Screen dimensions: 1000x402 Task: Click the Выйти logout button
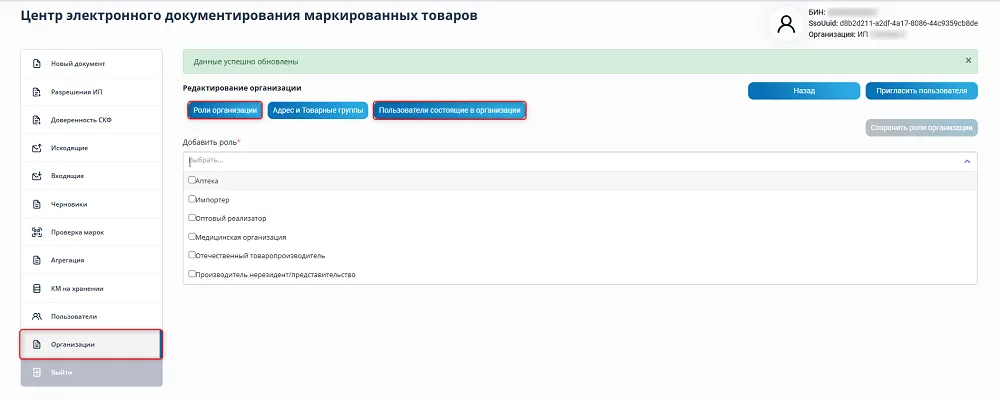point(91,372)
